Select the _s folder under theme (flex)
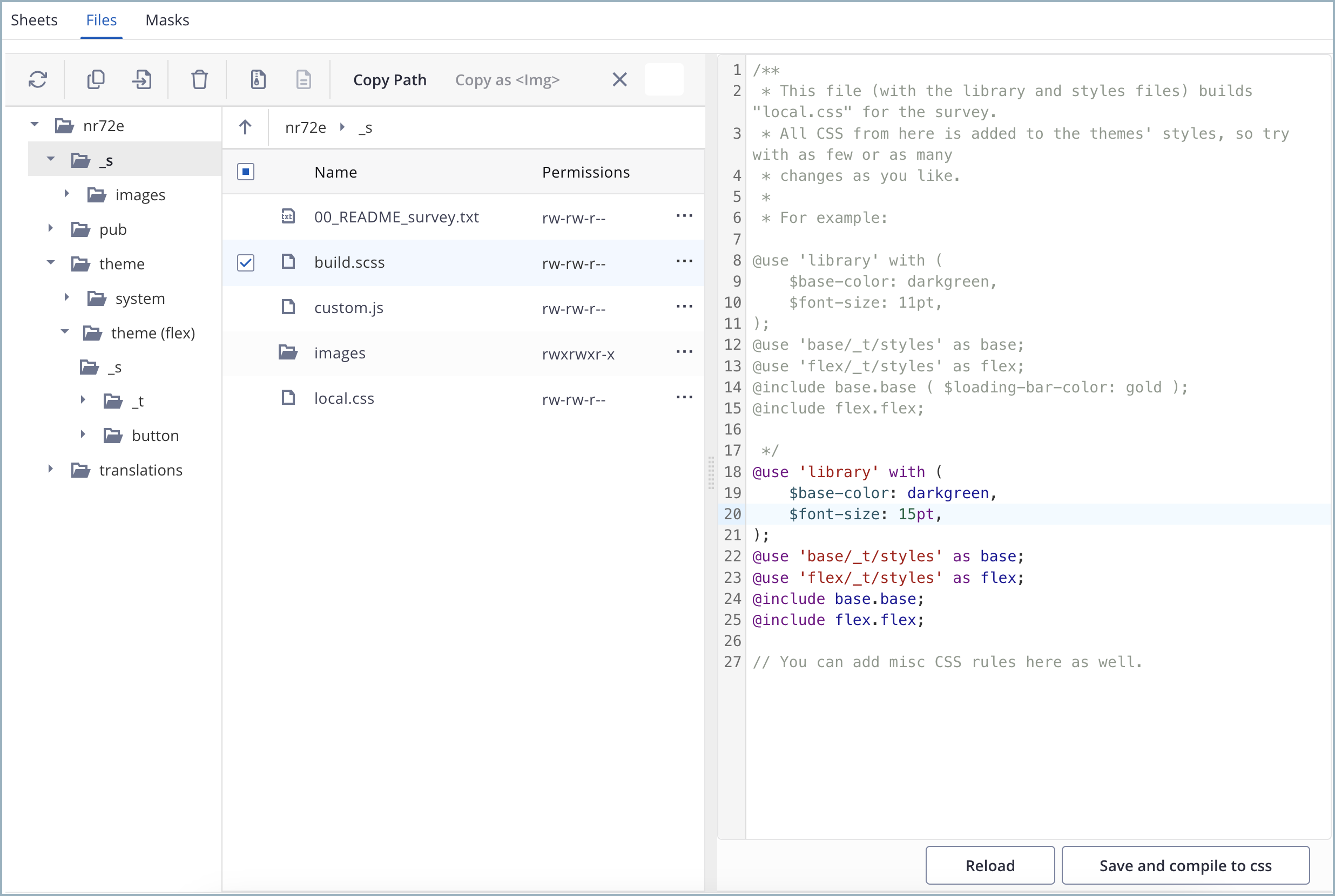 tap(114, 368)
